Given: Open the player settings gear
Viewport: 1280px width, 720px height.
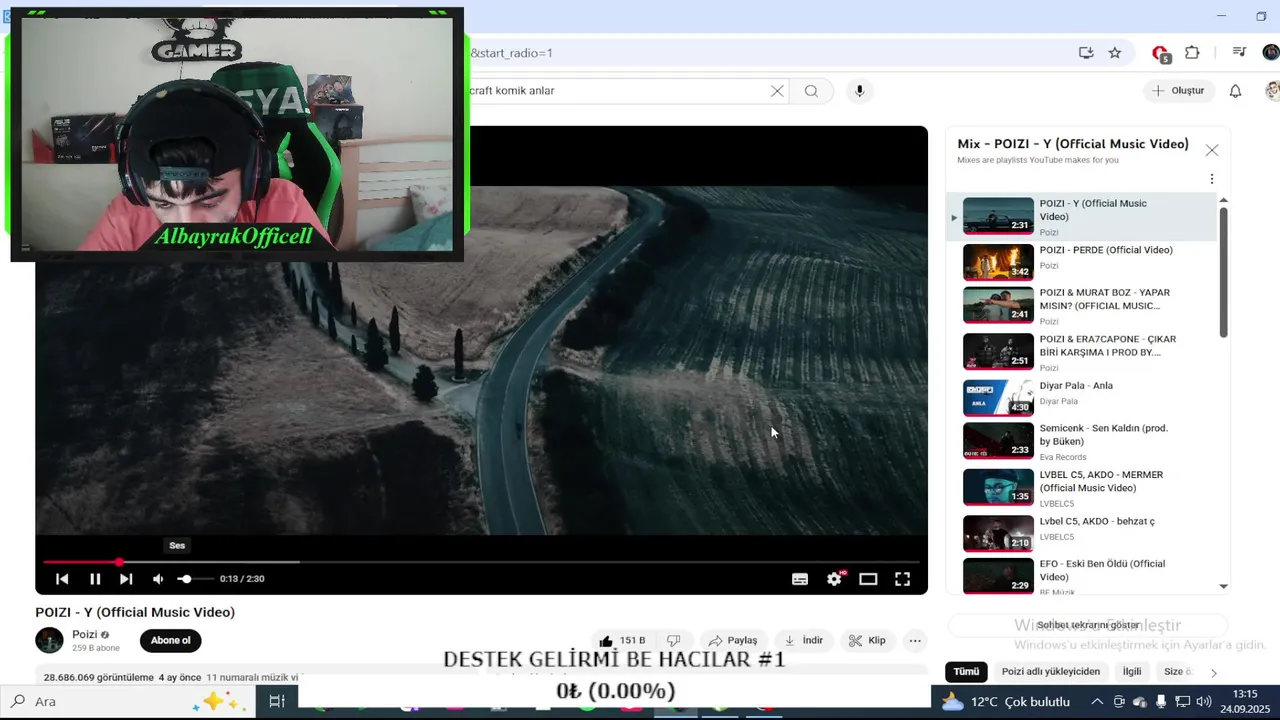Looking at the screenshot, I should [834, 579].
